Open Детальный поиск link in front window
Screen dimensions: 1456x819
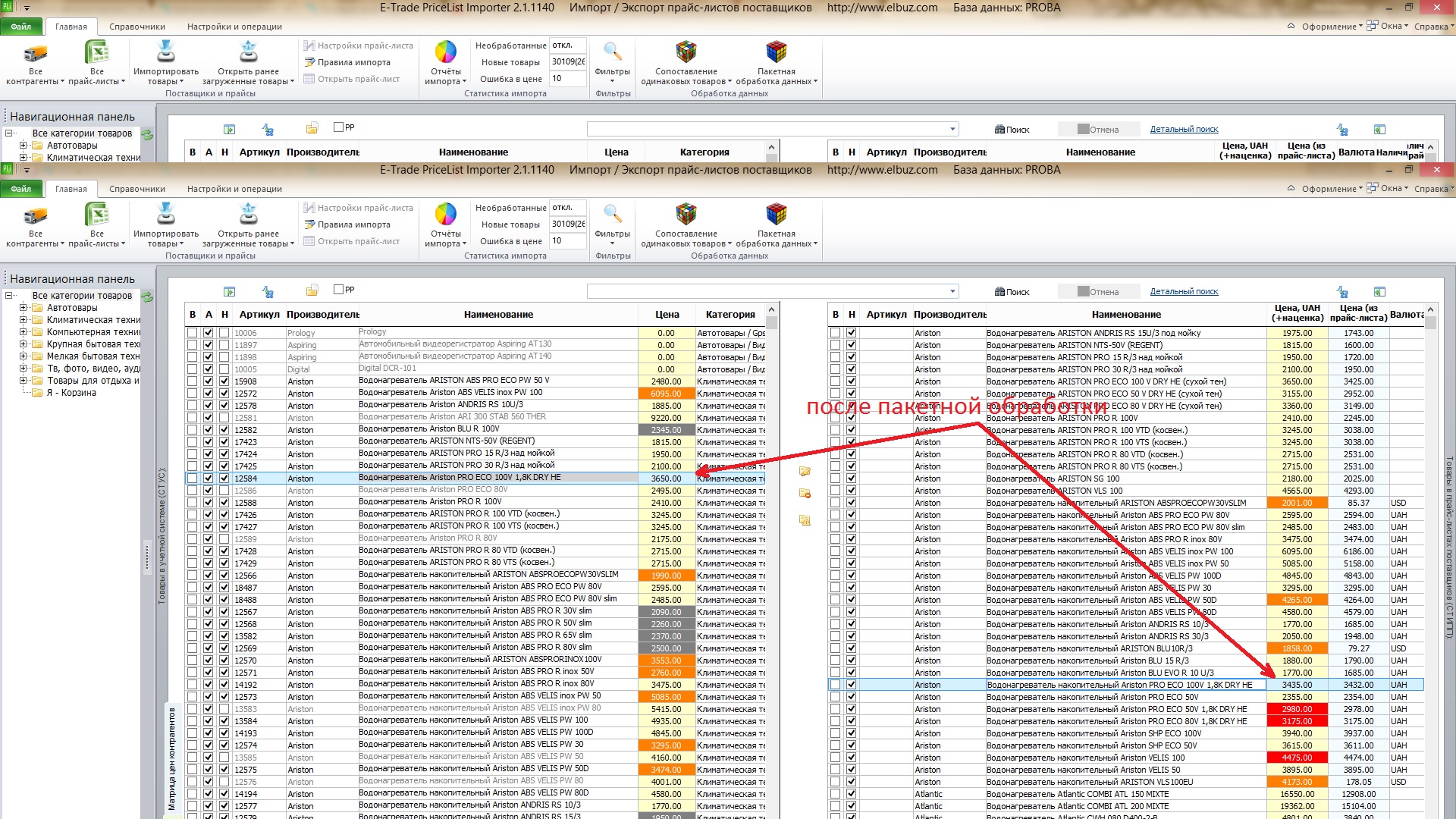point(1184,291)
